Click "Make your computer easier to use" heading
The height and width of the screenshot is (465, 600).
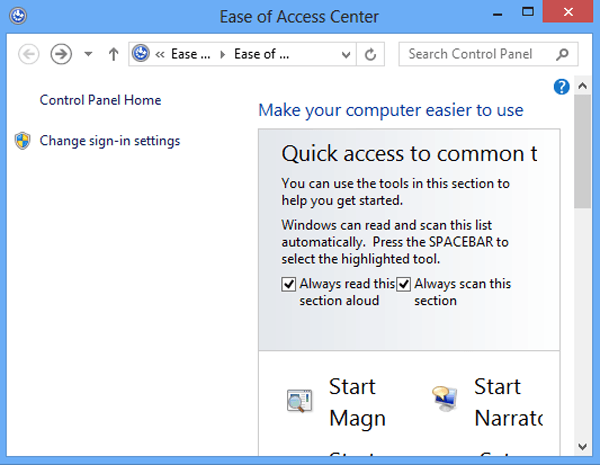click(x=391, y=110)
